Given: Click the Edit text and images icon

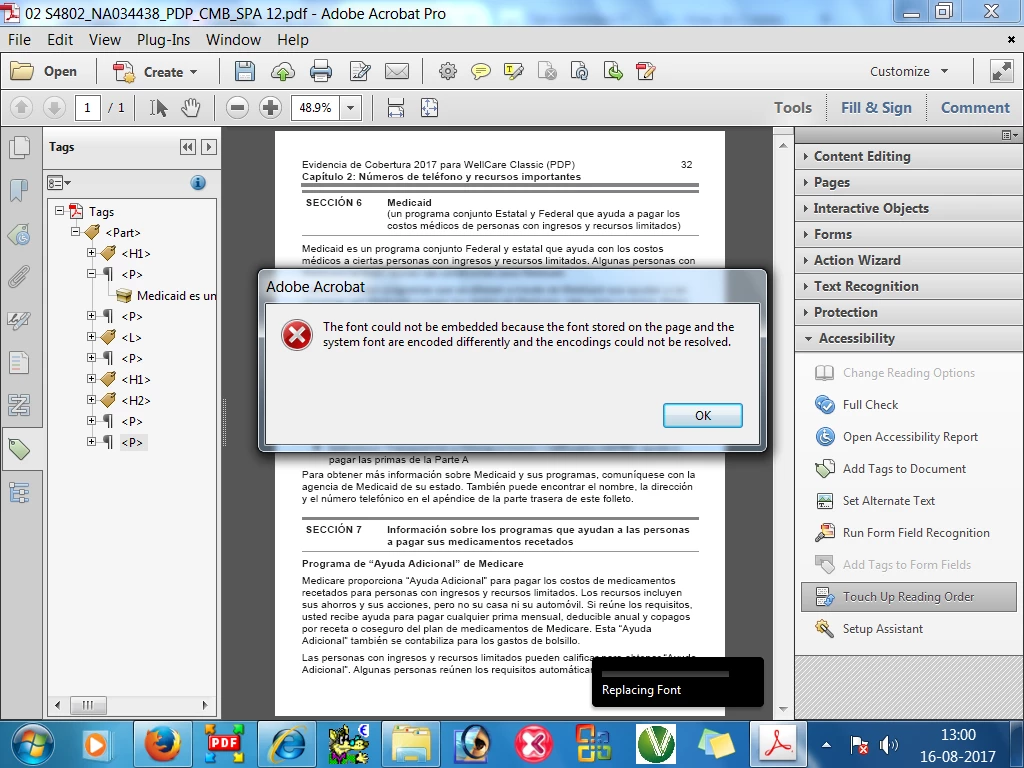Looking at the screenshot, I should pos(360,71).
